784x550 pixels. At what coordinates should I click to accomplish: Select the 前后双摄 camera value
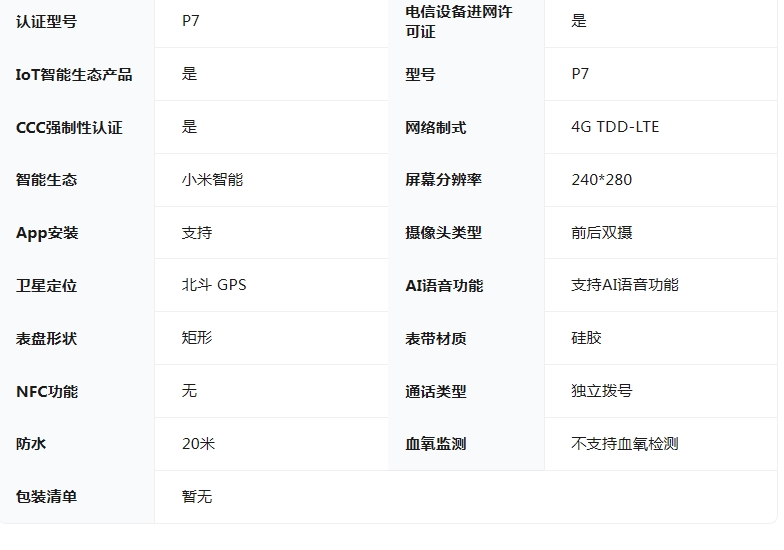pyautogui.click(x=601, y=233)
